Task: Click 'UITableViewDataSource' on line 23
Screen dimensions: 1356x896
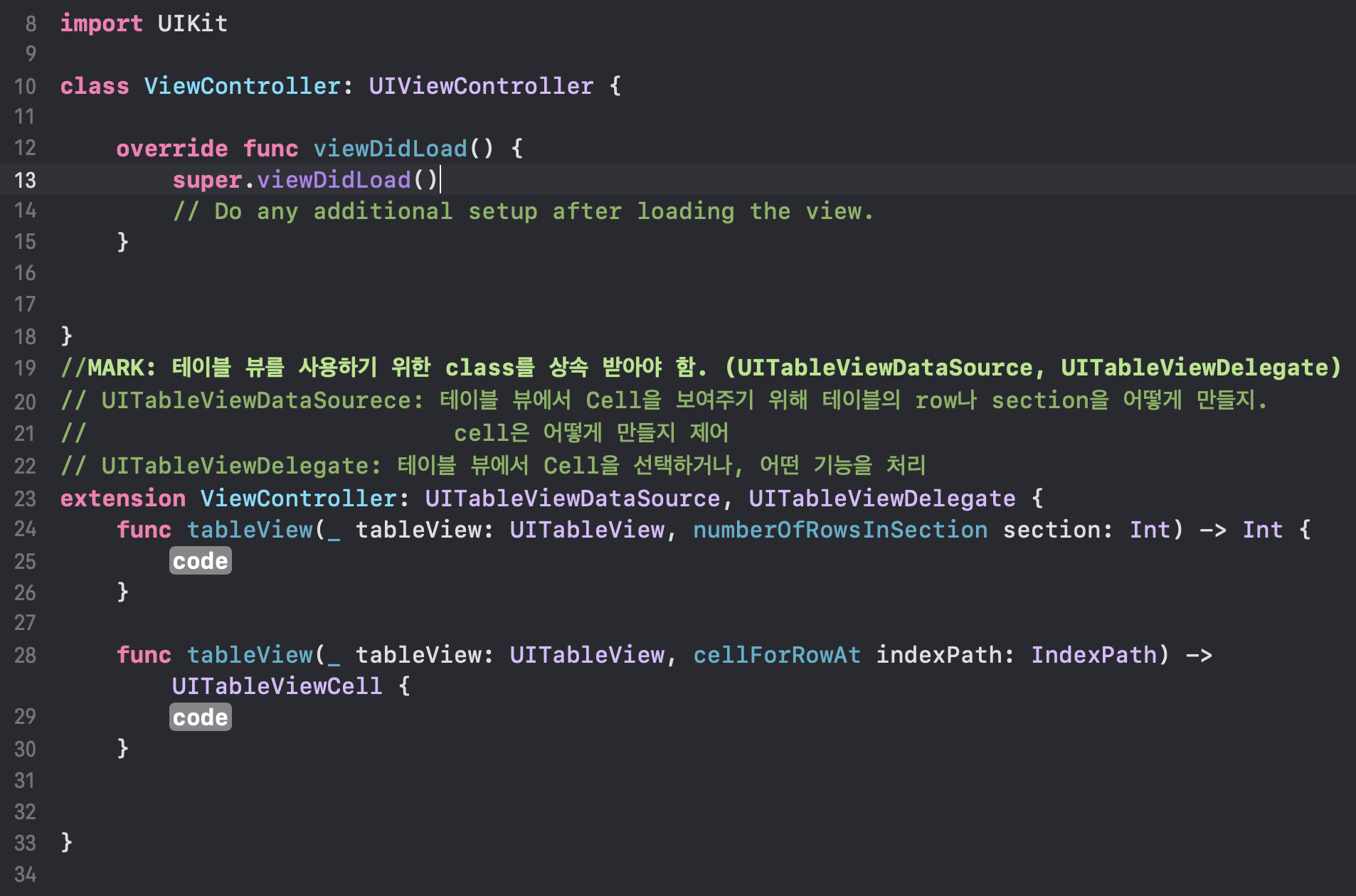Action: pyautogui.click(x=573, y=498)
